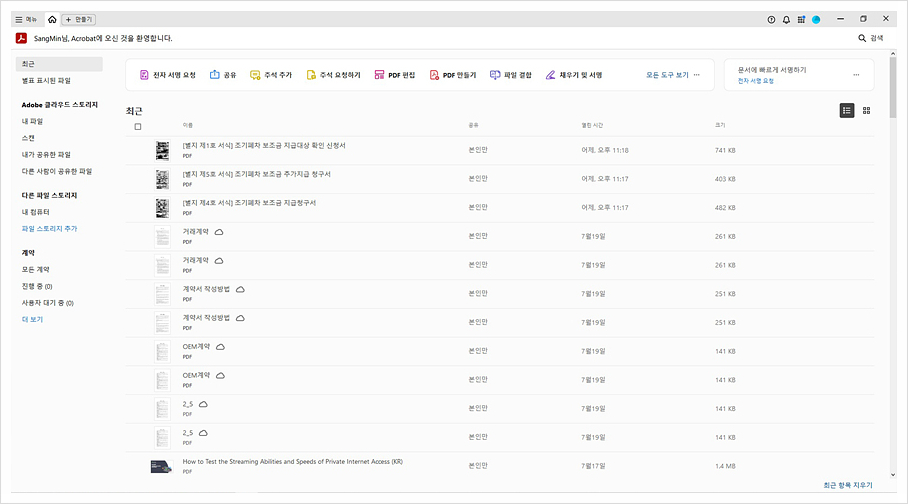Click thumbnail of 제5호 서식 file
Viewport: 908px width, 504px height.
(163, 180)
